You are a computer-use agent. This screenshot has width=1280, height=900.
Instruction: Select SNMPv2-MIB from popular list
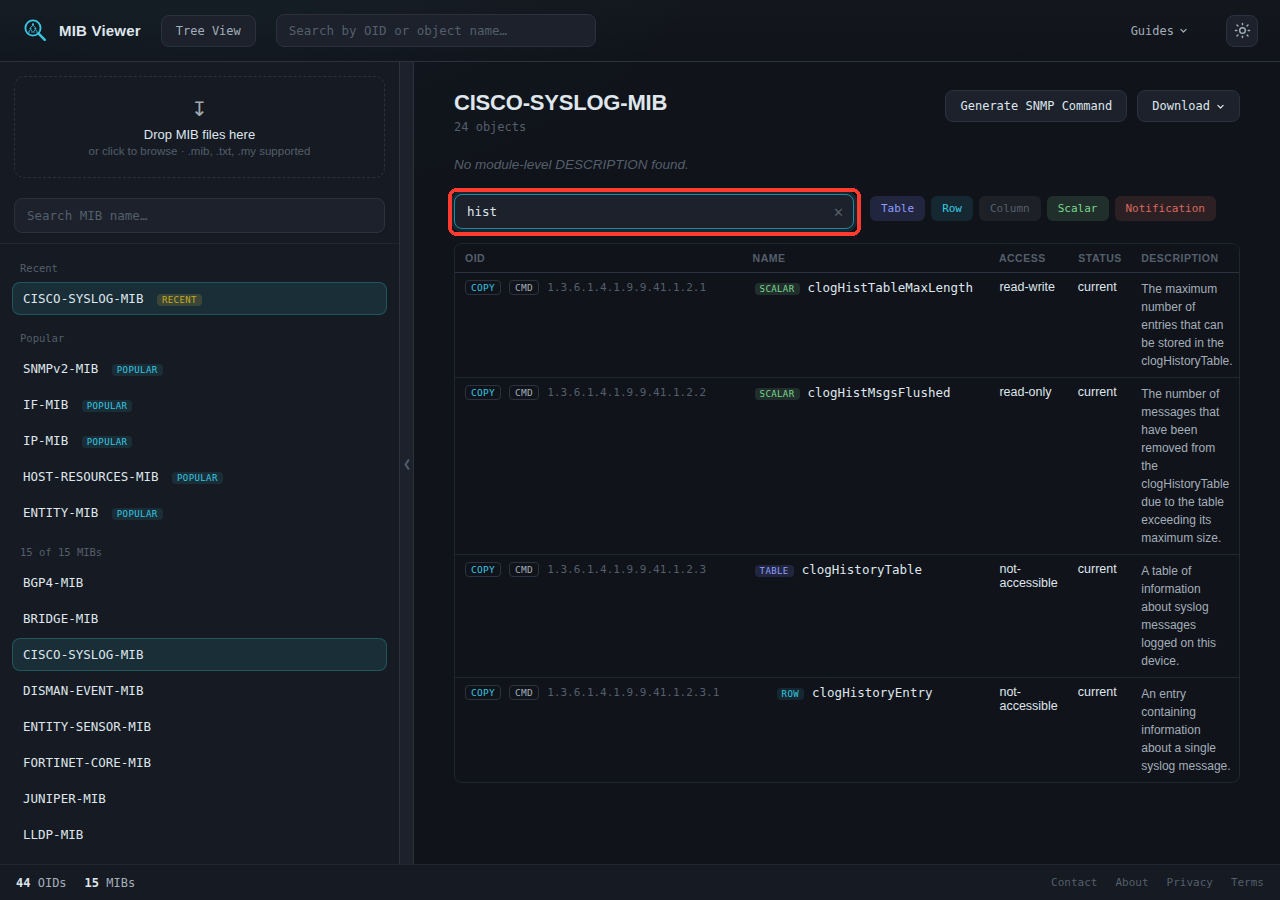(199, 369)
